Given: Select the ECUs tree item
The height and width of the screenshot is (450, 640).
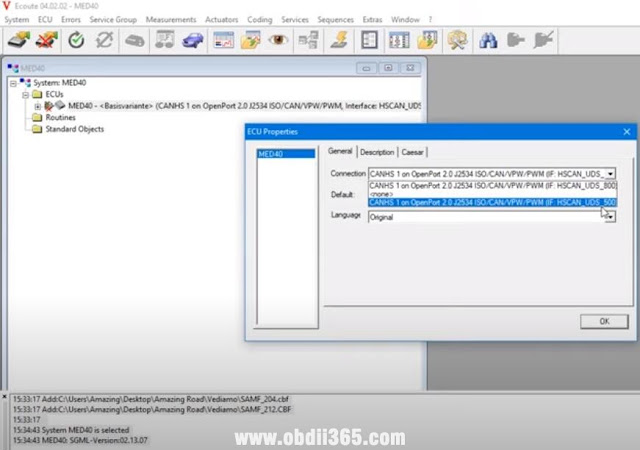Looking at the screenshot, I should [54, 94].
